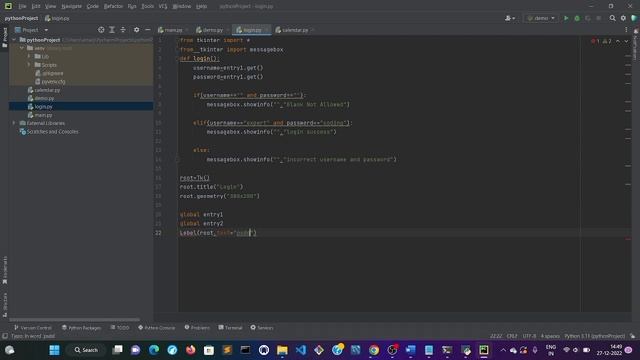Click the Project panel horizontal scrollbar
This screenshot has height=360, width=640.
[74, 320]
